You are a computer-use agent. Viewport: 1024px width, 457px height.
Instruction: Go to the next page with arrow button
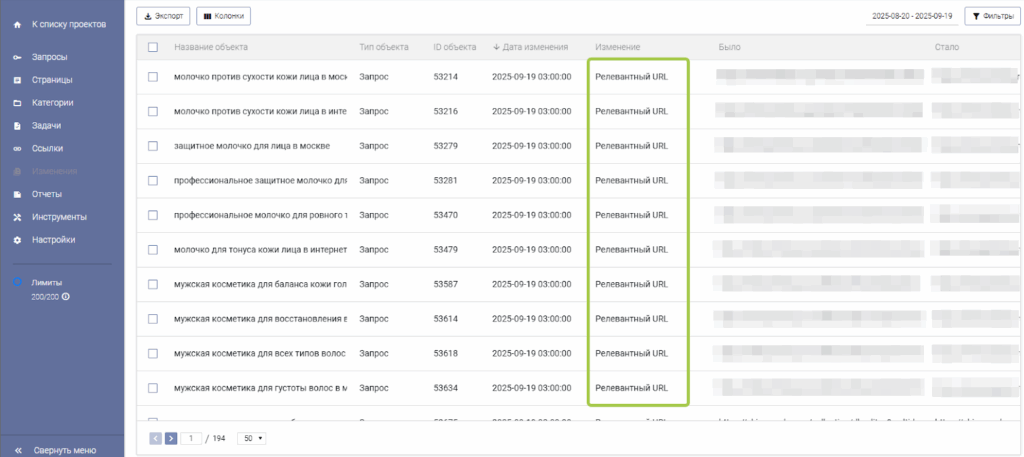171,438
